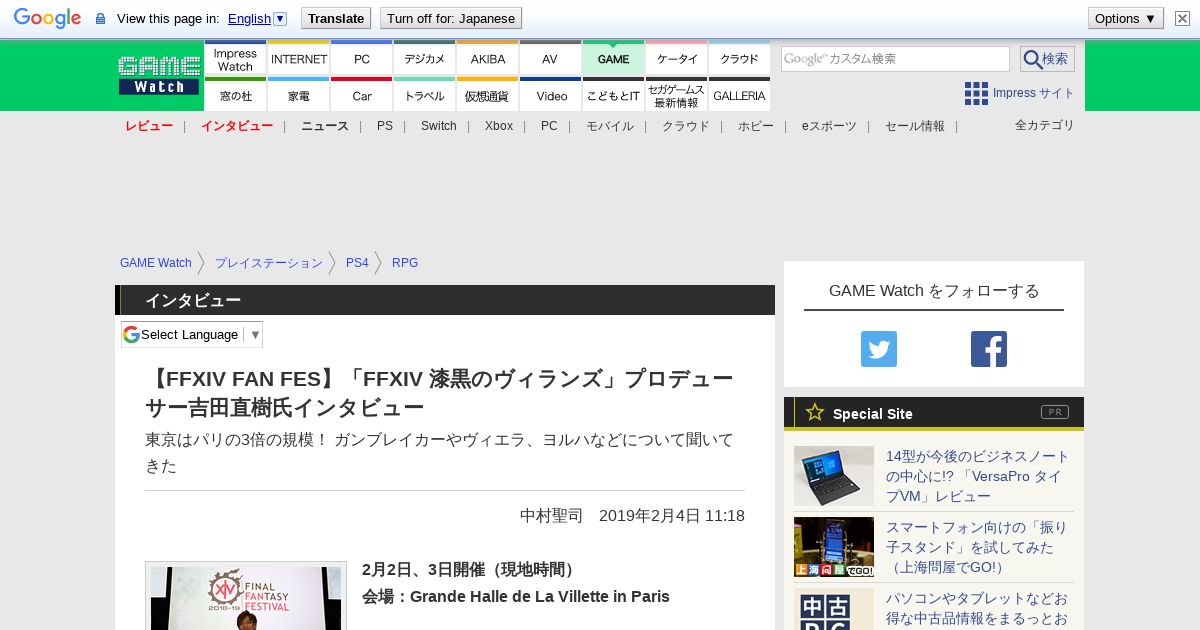
Task: Open the こどもとIT tab
Action: [x=613, y=94]
